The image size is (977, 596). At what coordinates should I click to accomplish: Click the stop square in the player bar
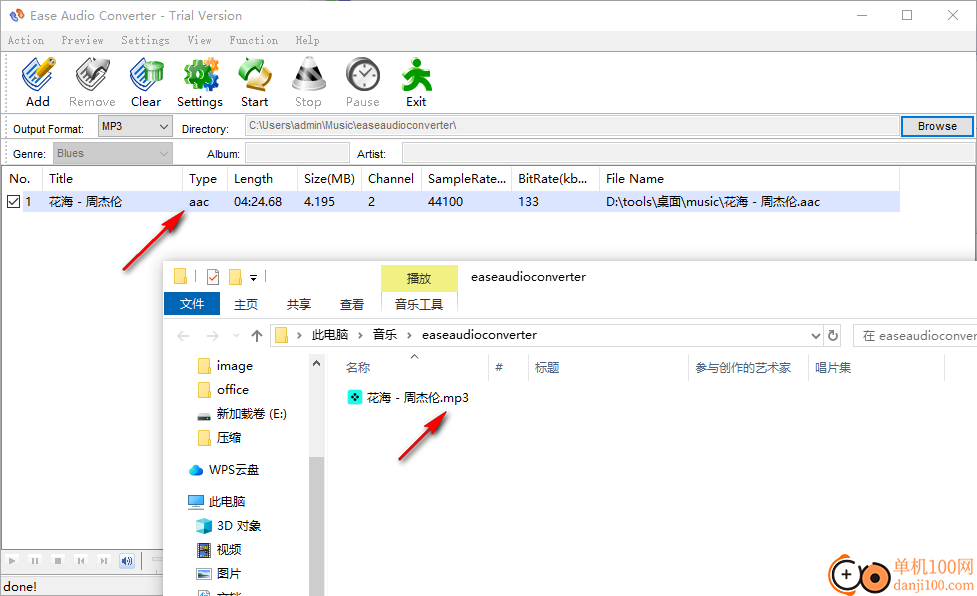[58, 561]
